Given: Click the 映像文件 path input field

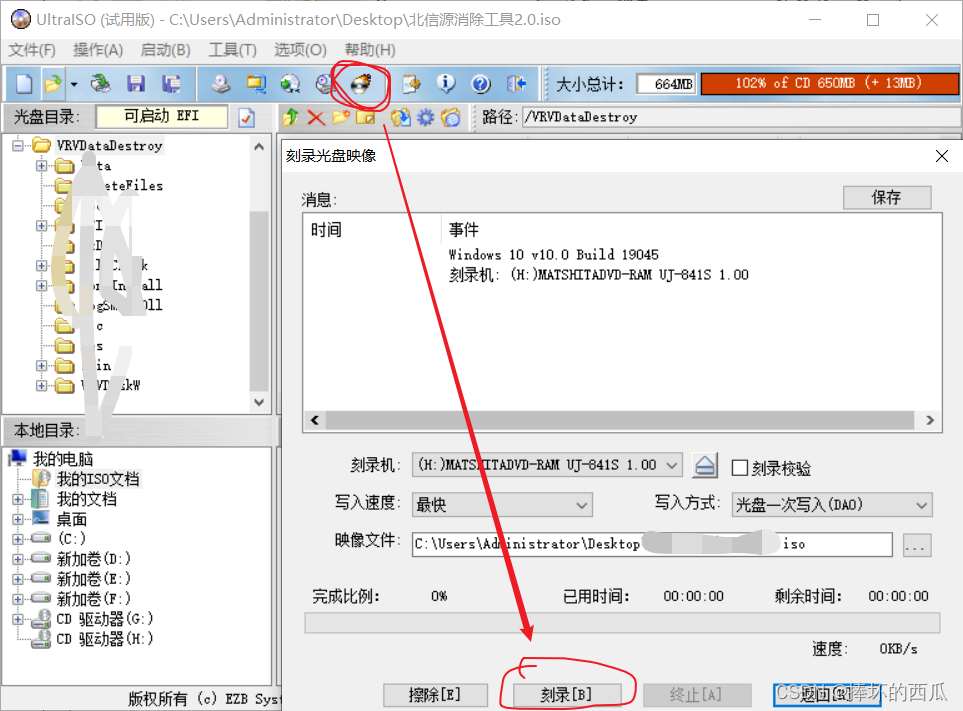Looking at the screenshot, I should (x=652, y=545).
